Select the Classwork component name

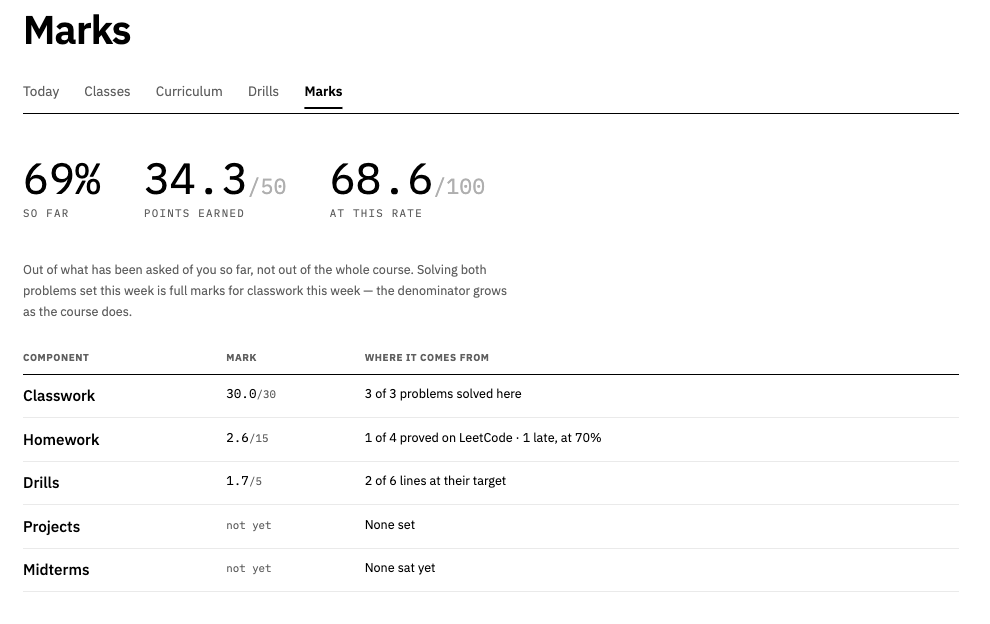[x=59, y=396]
